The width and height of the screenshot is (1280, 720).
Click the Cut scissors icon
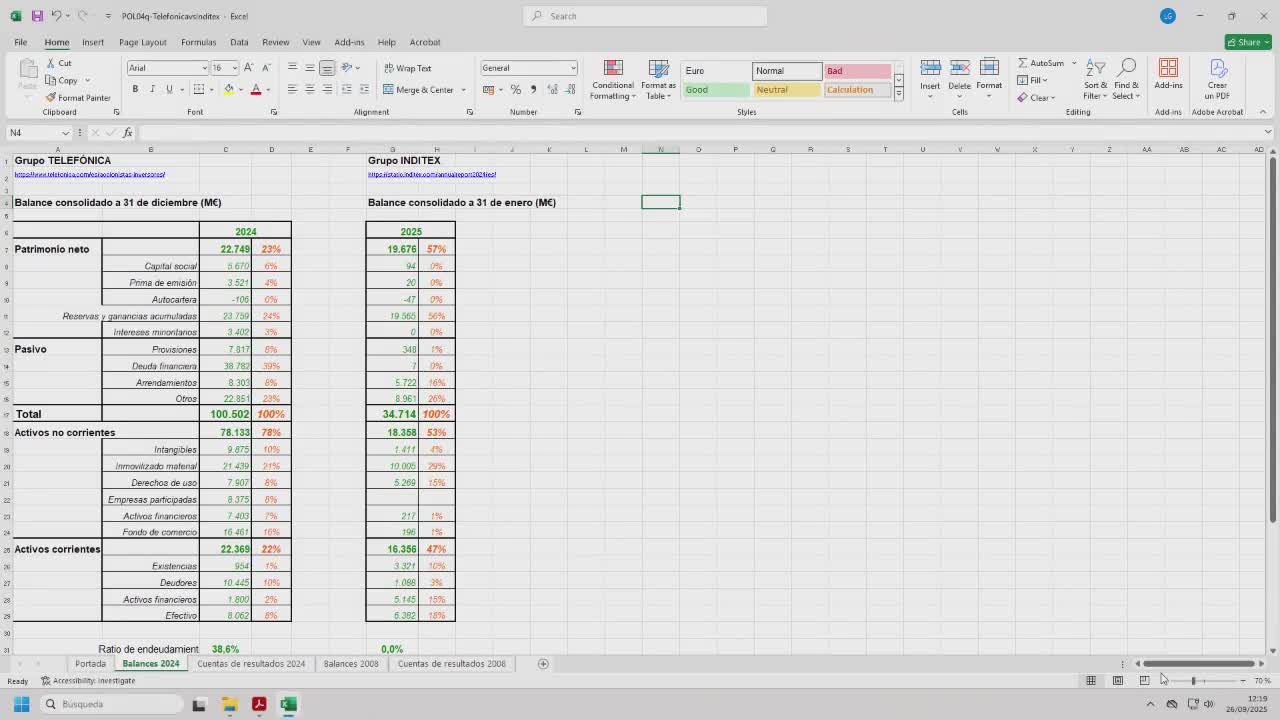pyautogui.click(x=50, y=63)
